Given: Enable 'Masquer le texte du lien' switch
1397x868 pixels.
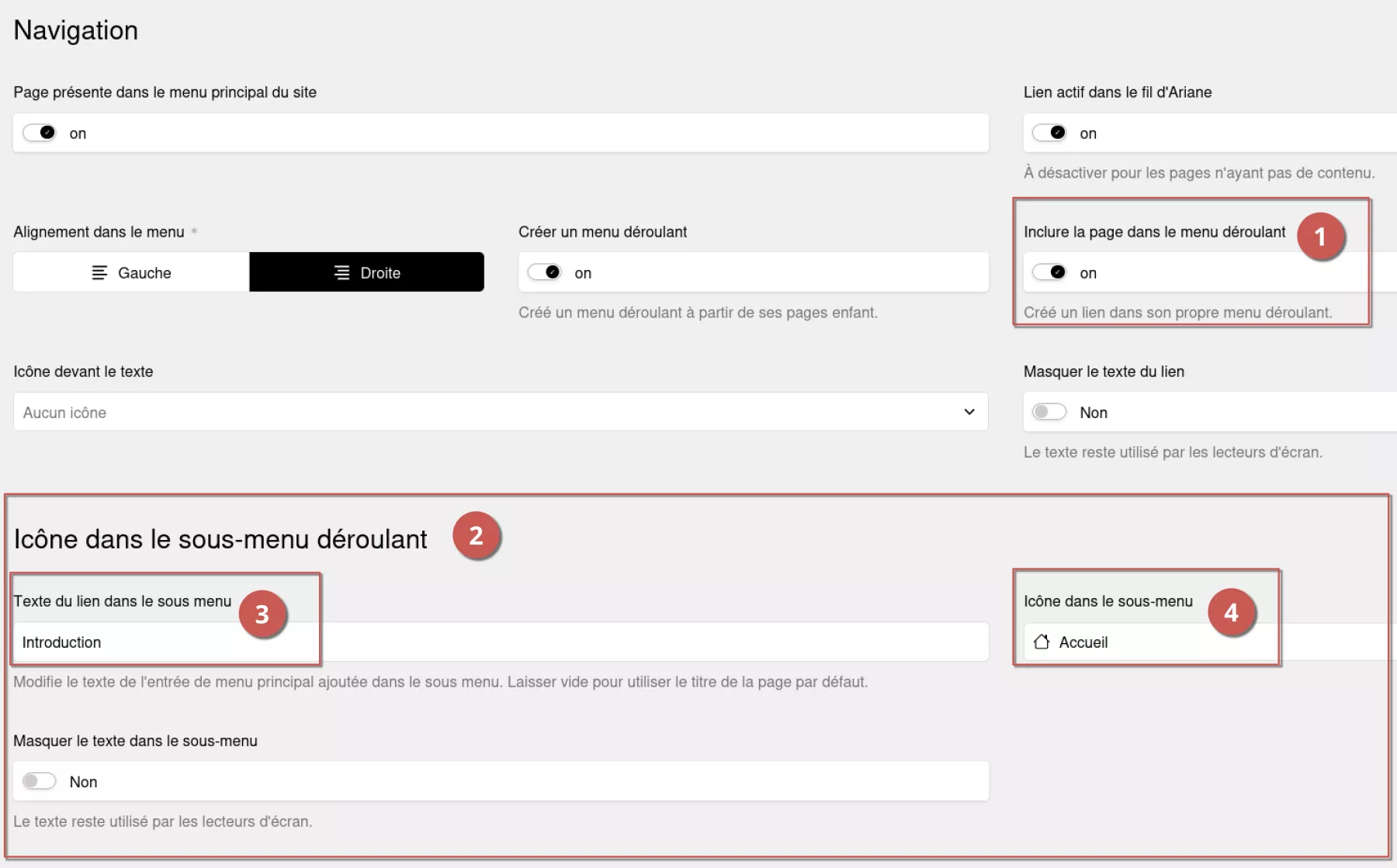Looking at the screenshot, I should [1049, 412].
